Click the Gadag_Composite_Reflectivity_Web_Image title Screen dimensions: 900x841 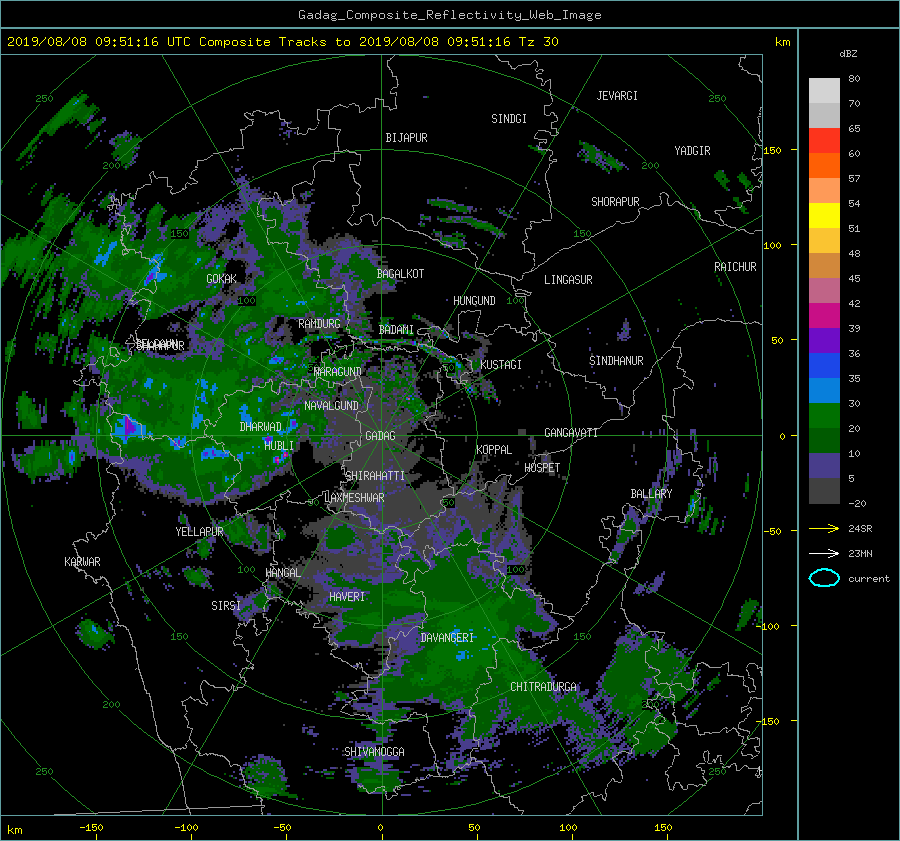click(450, 15)
